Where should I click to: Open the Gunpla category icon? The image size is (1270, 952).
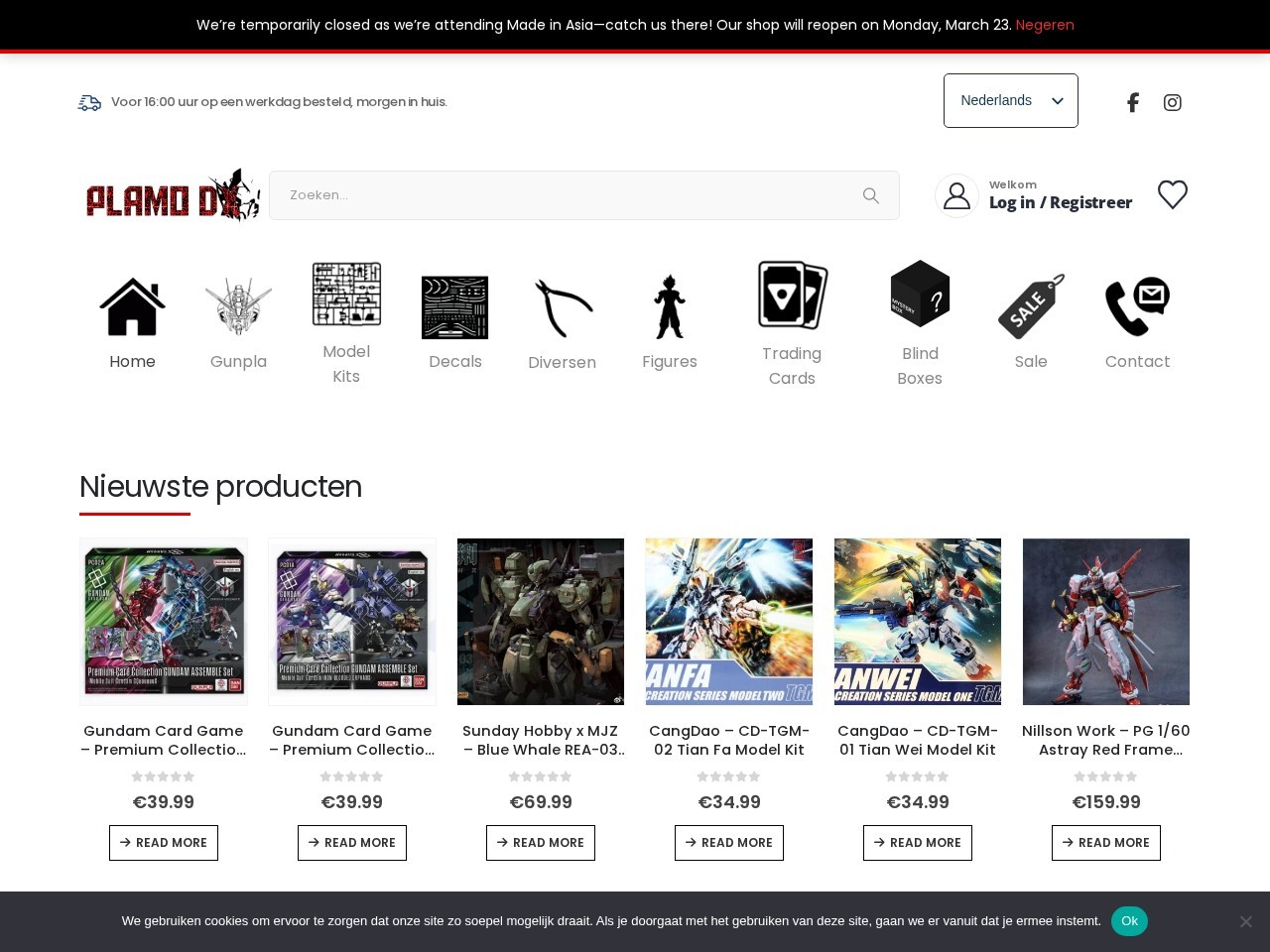pos(238,306)
